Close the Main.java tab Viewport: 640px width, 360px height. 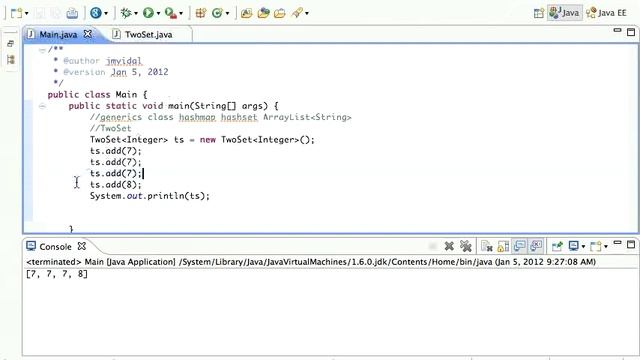pos(88,34)
